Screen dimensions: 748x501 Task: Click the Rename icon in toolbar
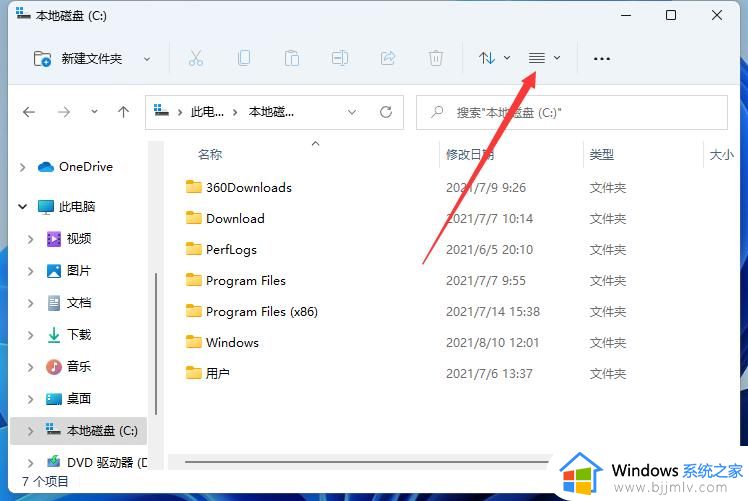coord(340,58)
